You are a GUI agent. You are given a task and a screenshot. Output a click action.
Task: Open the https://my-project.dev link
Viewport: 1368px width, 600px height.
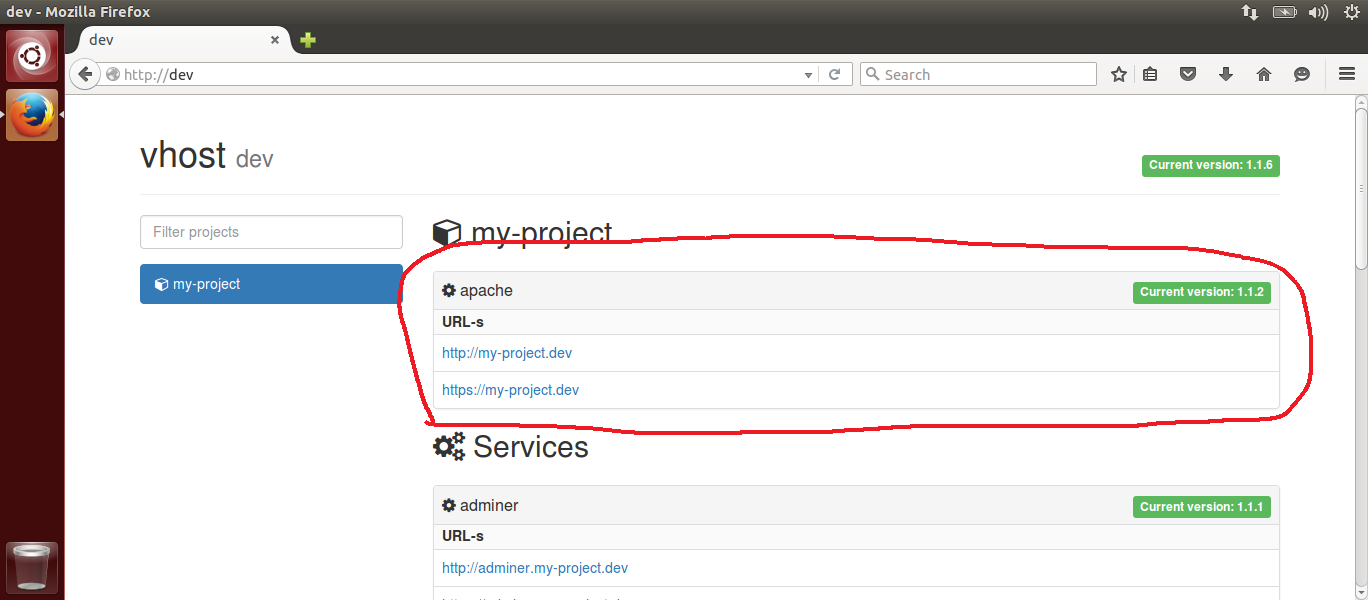click(510, 390)
